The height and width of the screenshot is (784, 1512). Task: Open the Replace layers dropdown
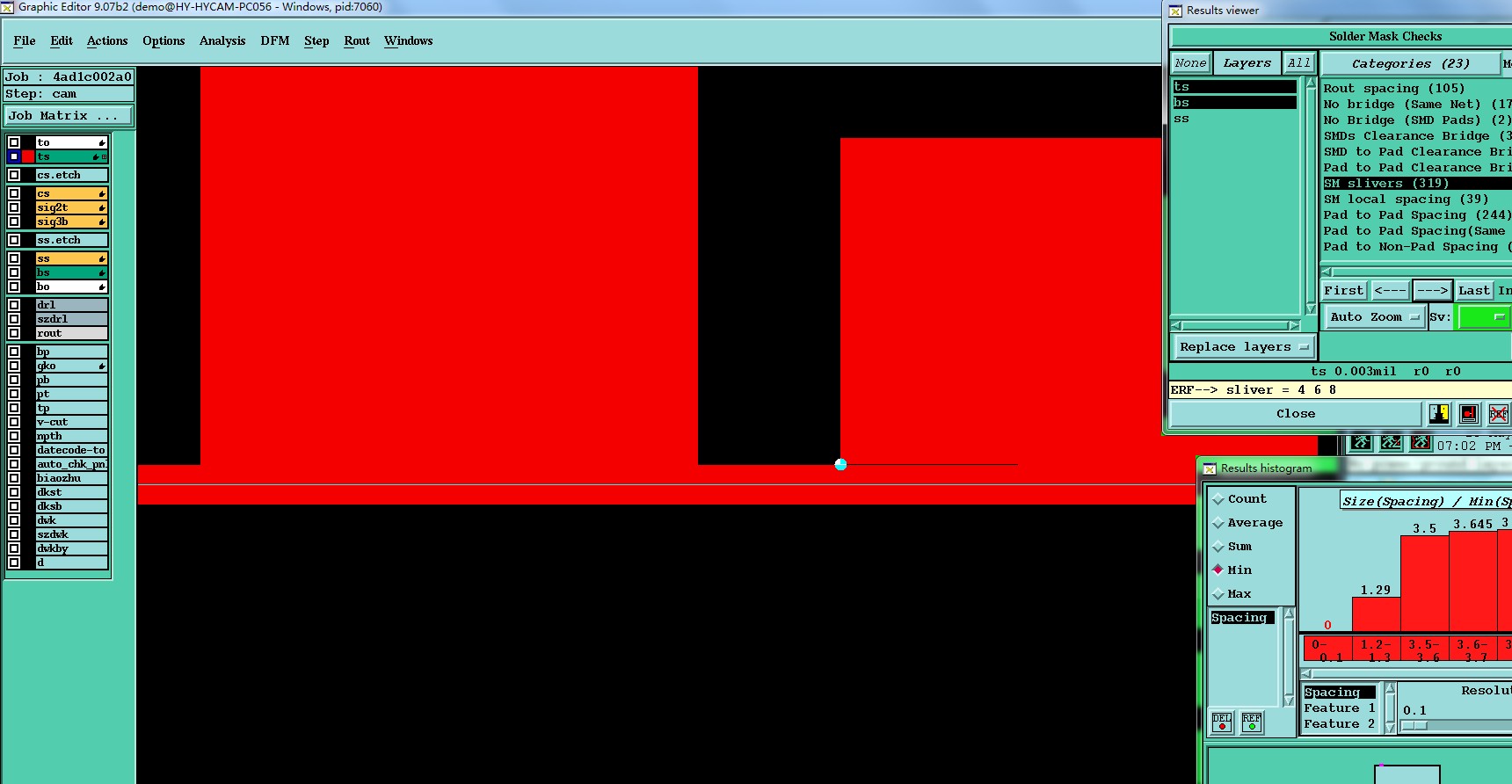(1244, 347)
